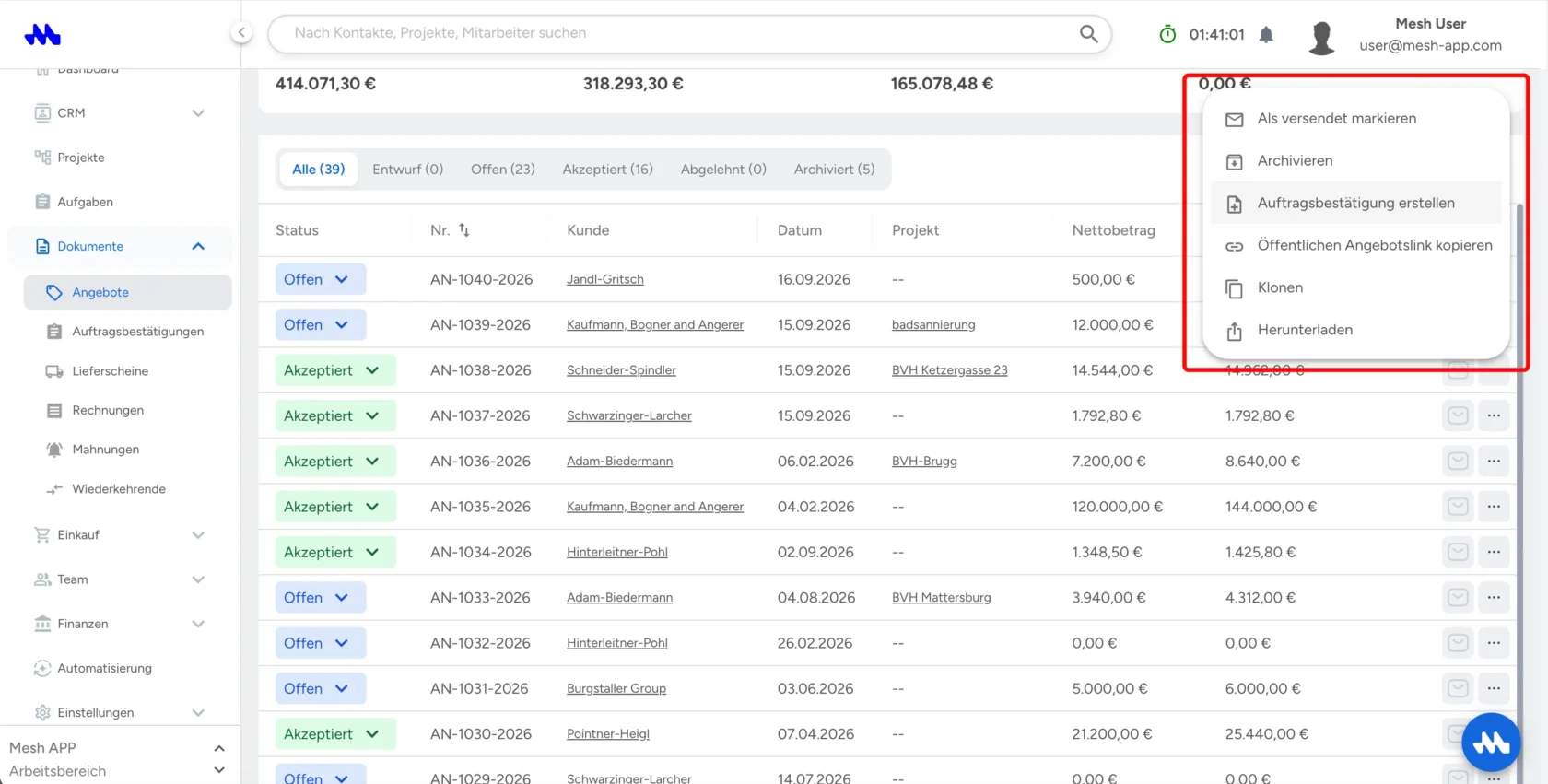Select 'Auftragsbestätigung erstellen' menu option
This screenshot has height=784, width=1548.
pyautogui.click(x=1356, y=204)
